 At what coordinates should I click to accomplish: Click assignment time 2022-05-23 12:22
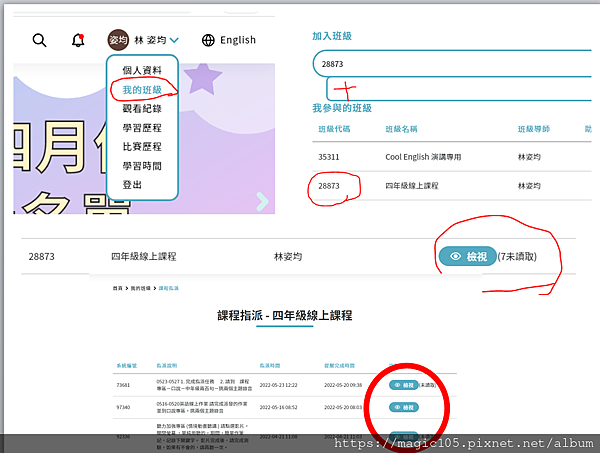[x=279, y=385]
